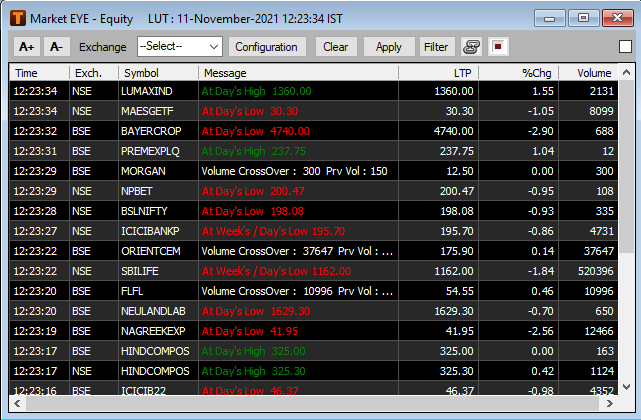Image resolution: width=641 pixels, height=420 pixels.
Task: Select the NSE HINDCOMPOS row at 325.30
Action: [x=314, y=371]
